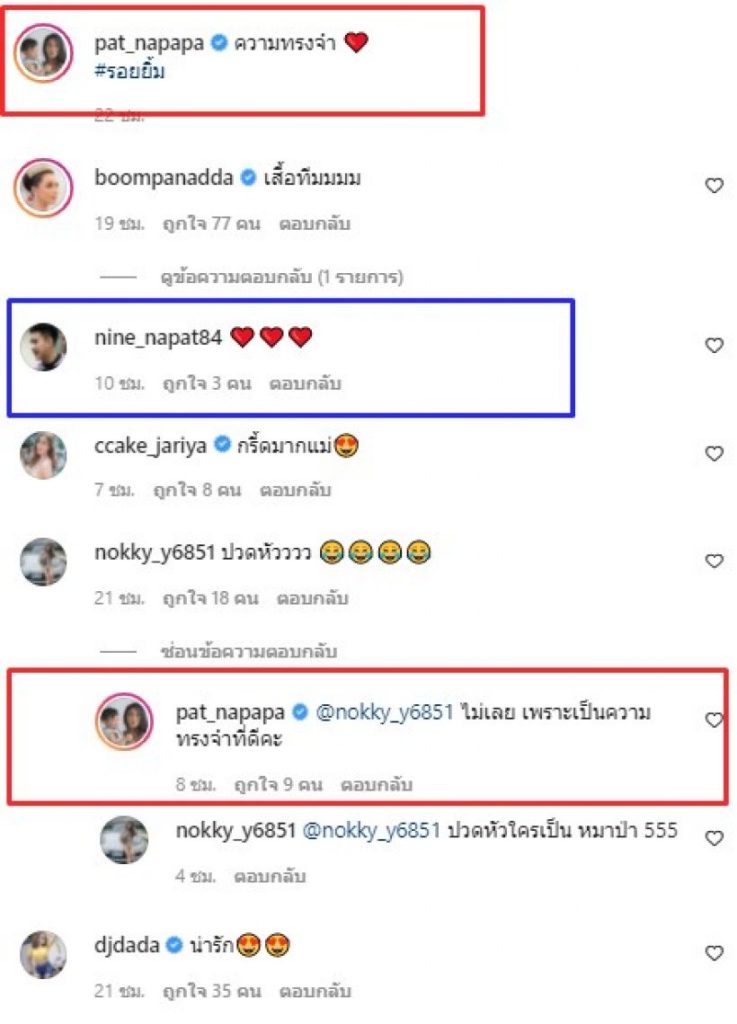Open the #รอยยิ้ม hashtag link

coord(129,71)
